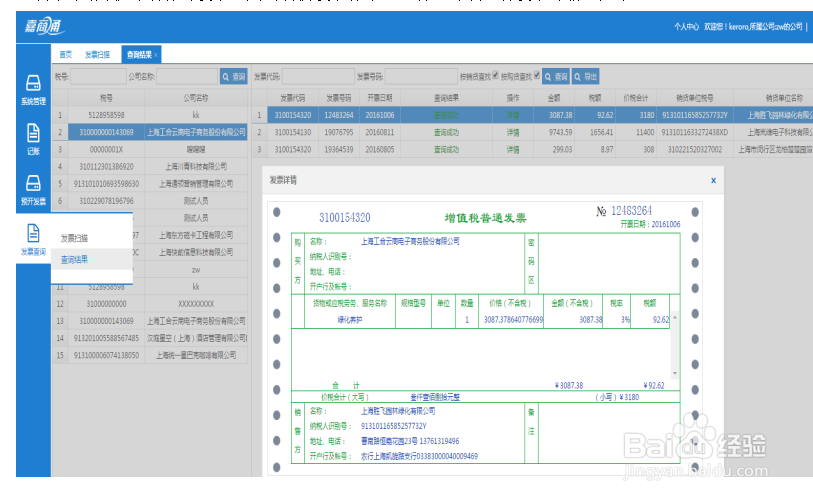The height and width of the screenshot is (500, 813).
Task: Click the 查询结果 column header
Action: click(x=446, y=98)
